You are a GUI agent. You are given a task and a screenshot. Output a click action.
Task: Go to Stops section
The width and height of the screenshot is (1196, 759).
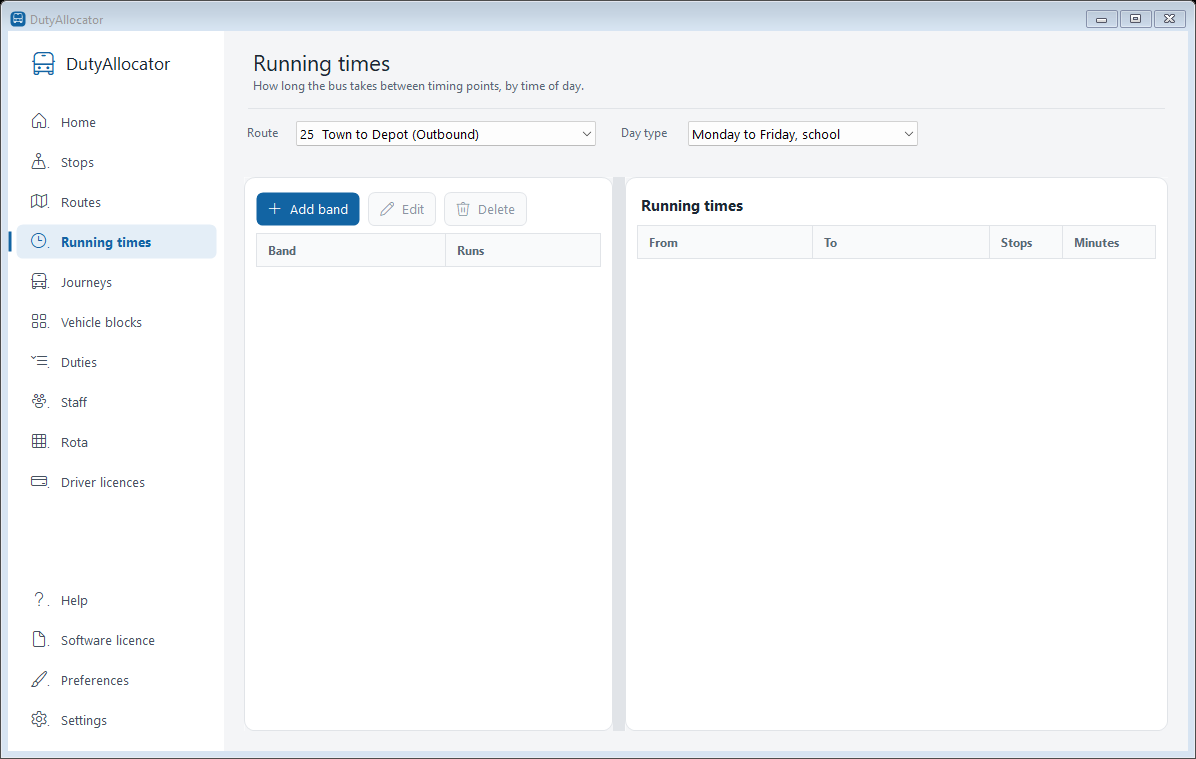(x=116, y=162)
